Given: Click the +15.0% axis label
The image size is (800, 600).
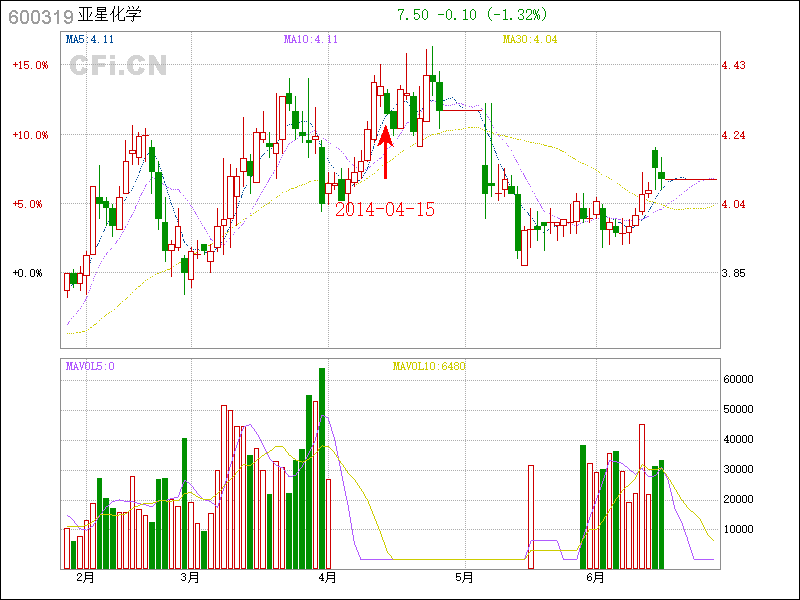Looking at the screenshot, I should click(31, 65).
